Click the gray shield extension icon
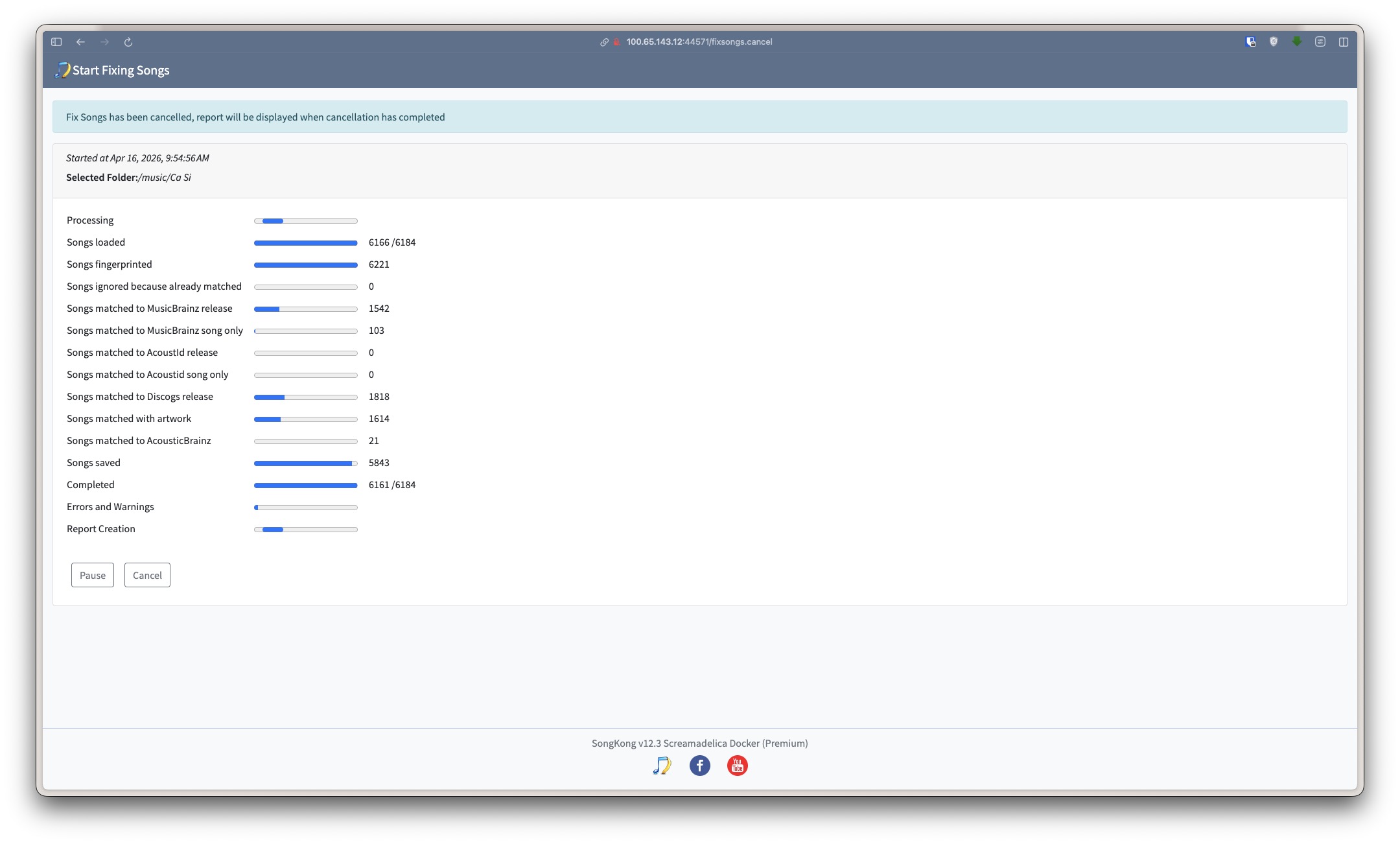The width and height of the screenshot is (1400, 844). [1274, 42]
